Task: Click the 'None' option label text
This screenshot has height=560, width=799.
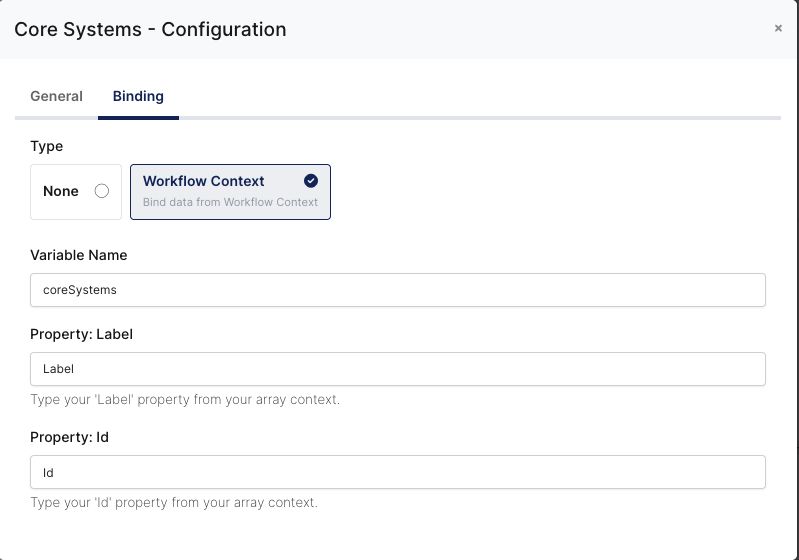Action: [61, 191]
